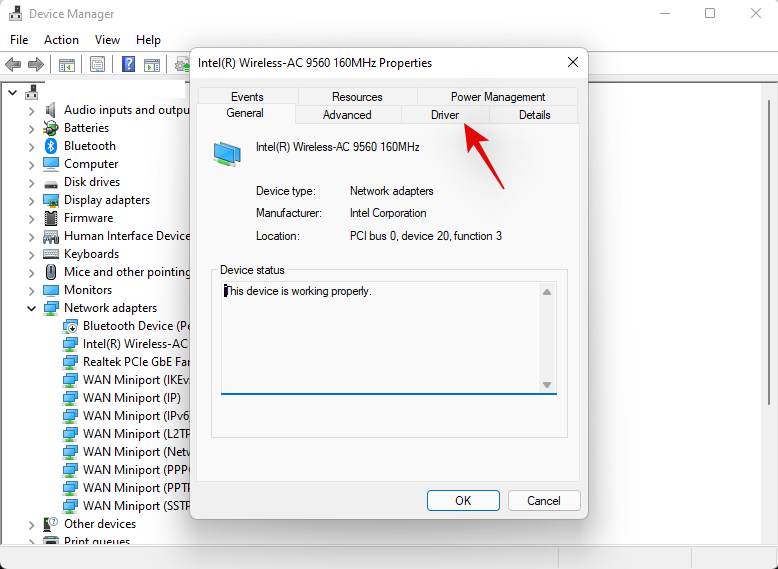Viewport: 778px width, 569px height.
Task: Expand the Audio inputs and outputs node
Action: point(31,111)
